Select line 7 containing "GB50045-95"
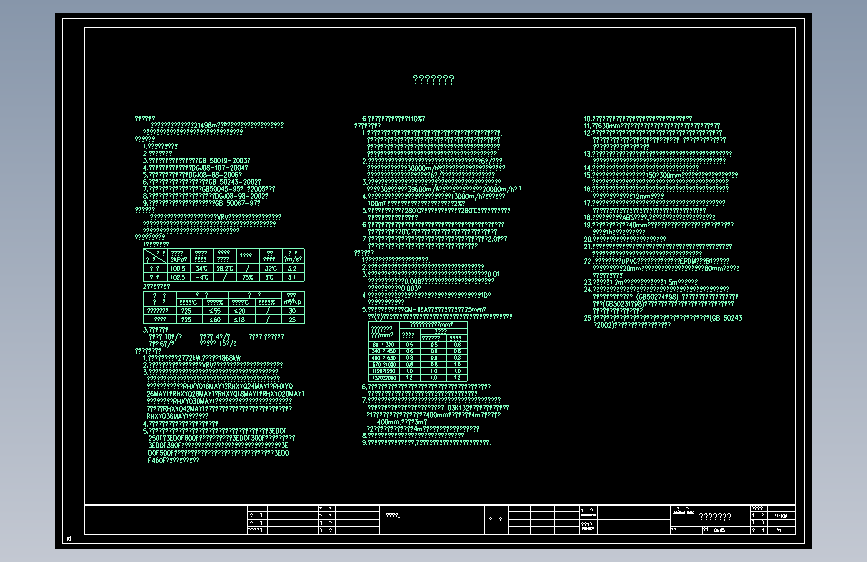The image size is (867, 562). pos(208,189)
